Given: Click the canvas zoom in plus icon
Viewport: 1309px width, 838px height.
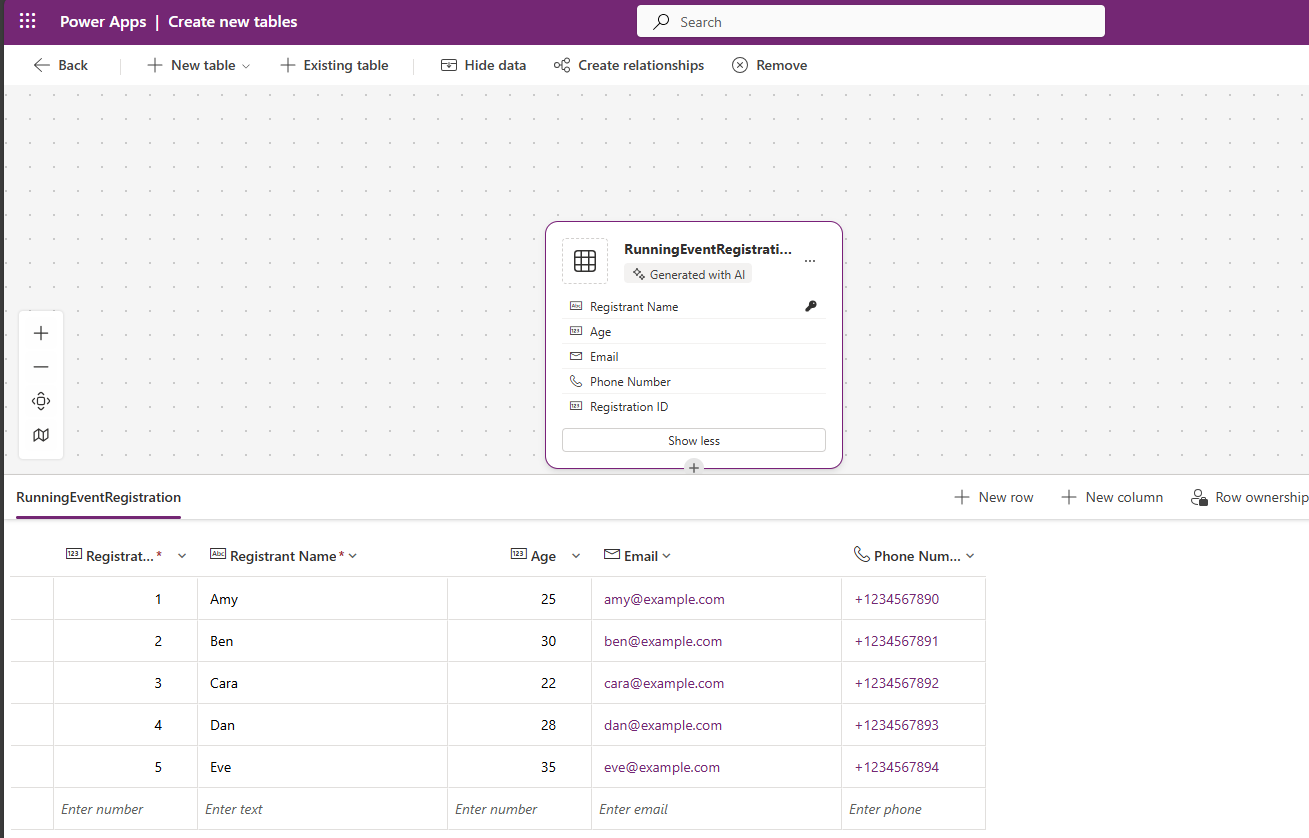Looking at the screenshot, I should coord(41,333).
